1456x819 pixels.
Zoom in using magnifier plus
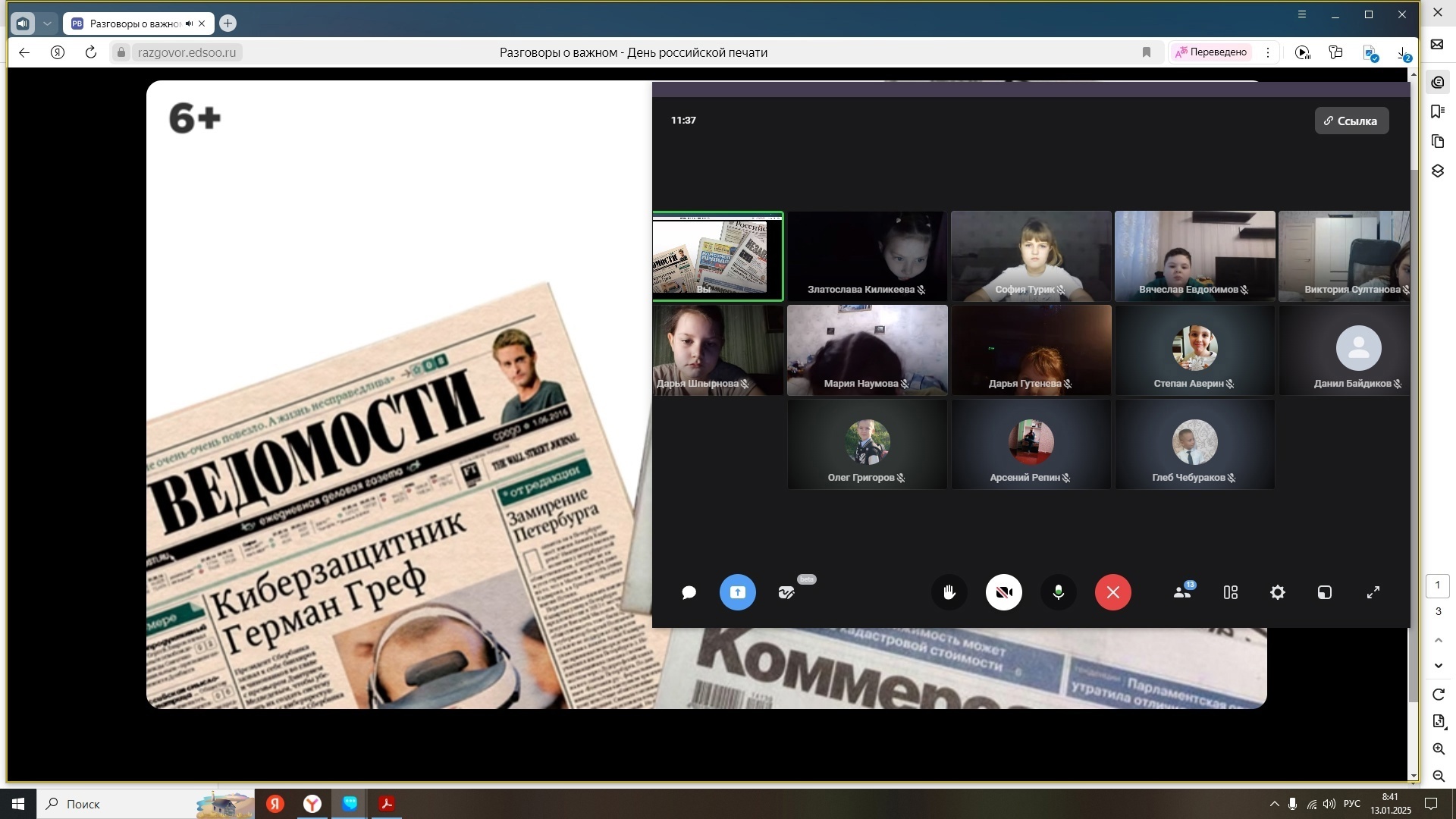click(1438, 749)
